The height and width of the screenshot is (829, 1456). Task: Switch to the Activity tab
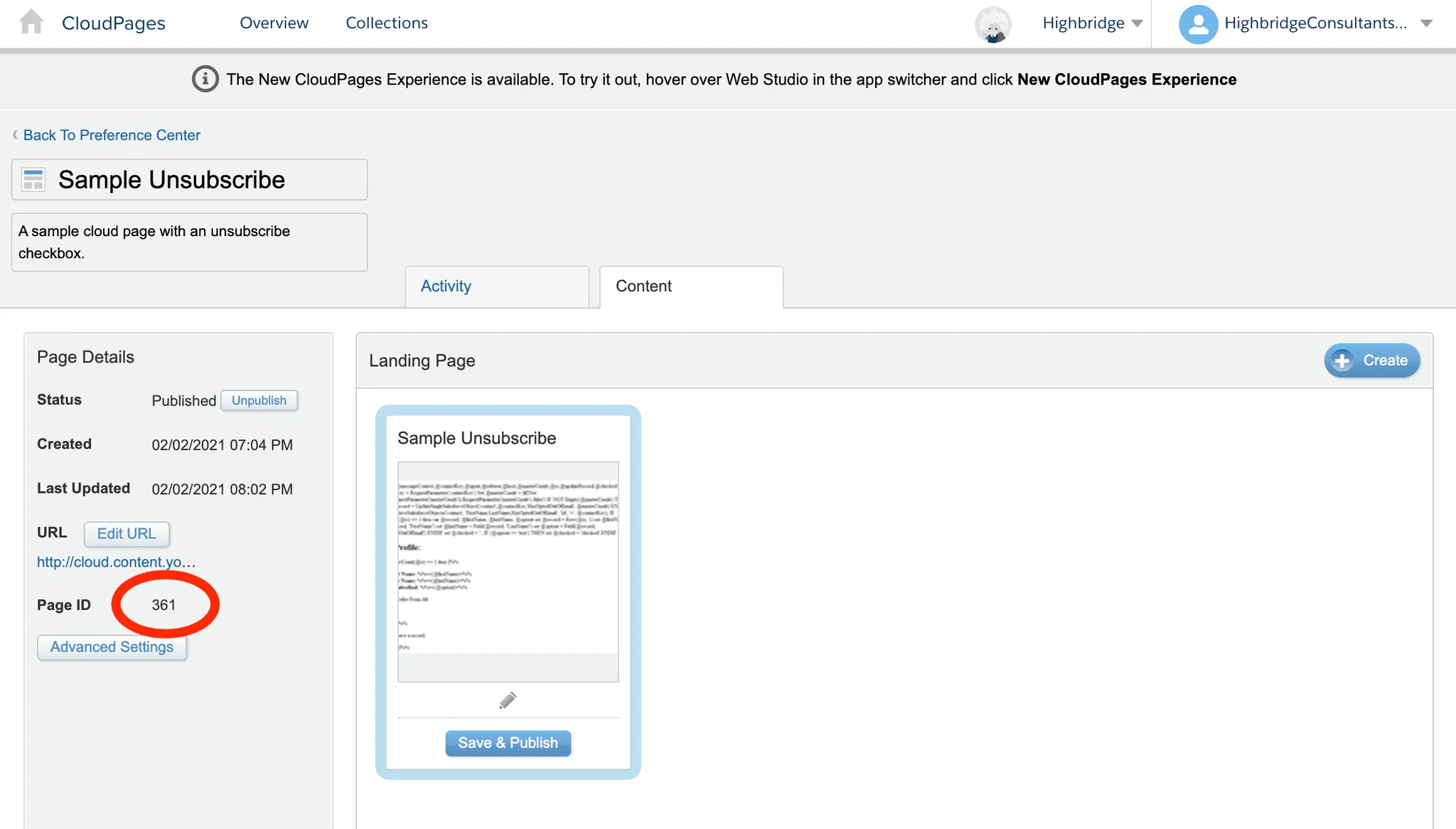(446, 286)
